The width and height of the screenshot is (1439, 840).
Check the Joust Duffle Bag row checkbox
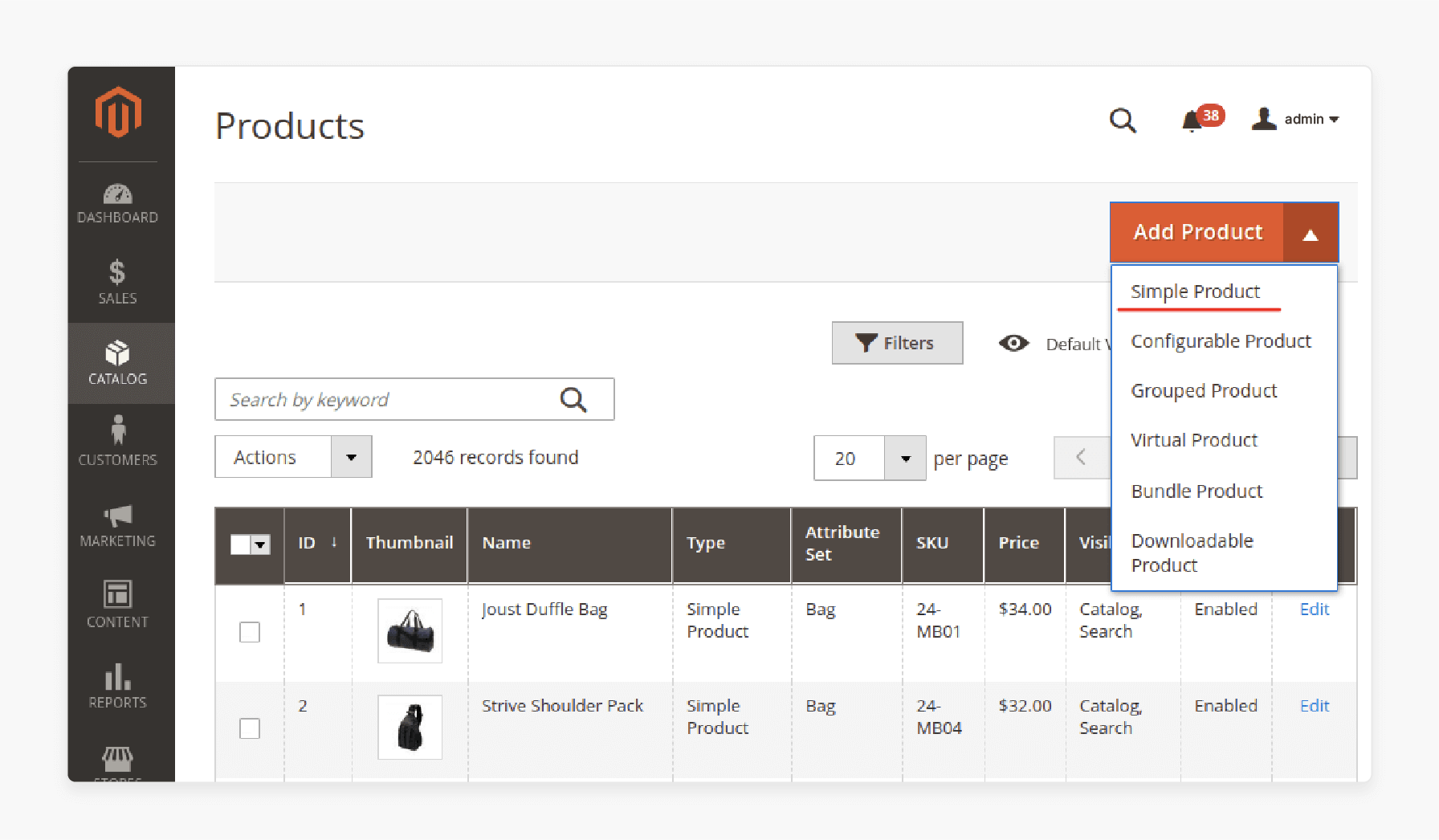pyautogui.click(x=250, y=632)
